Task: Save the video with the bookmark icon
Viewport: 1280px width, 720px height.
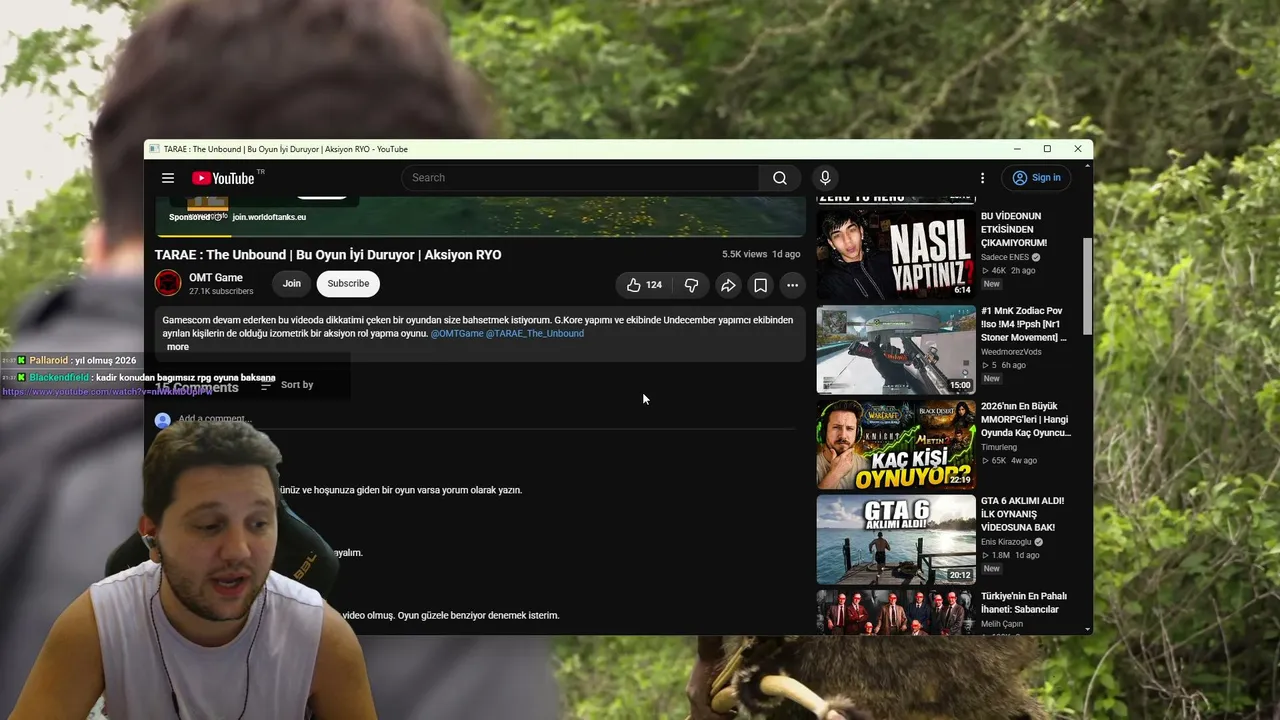Action: (x=760, y=285)
